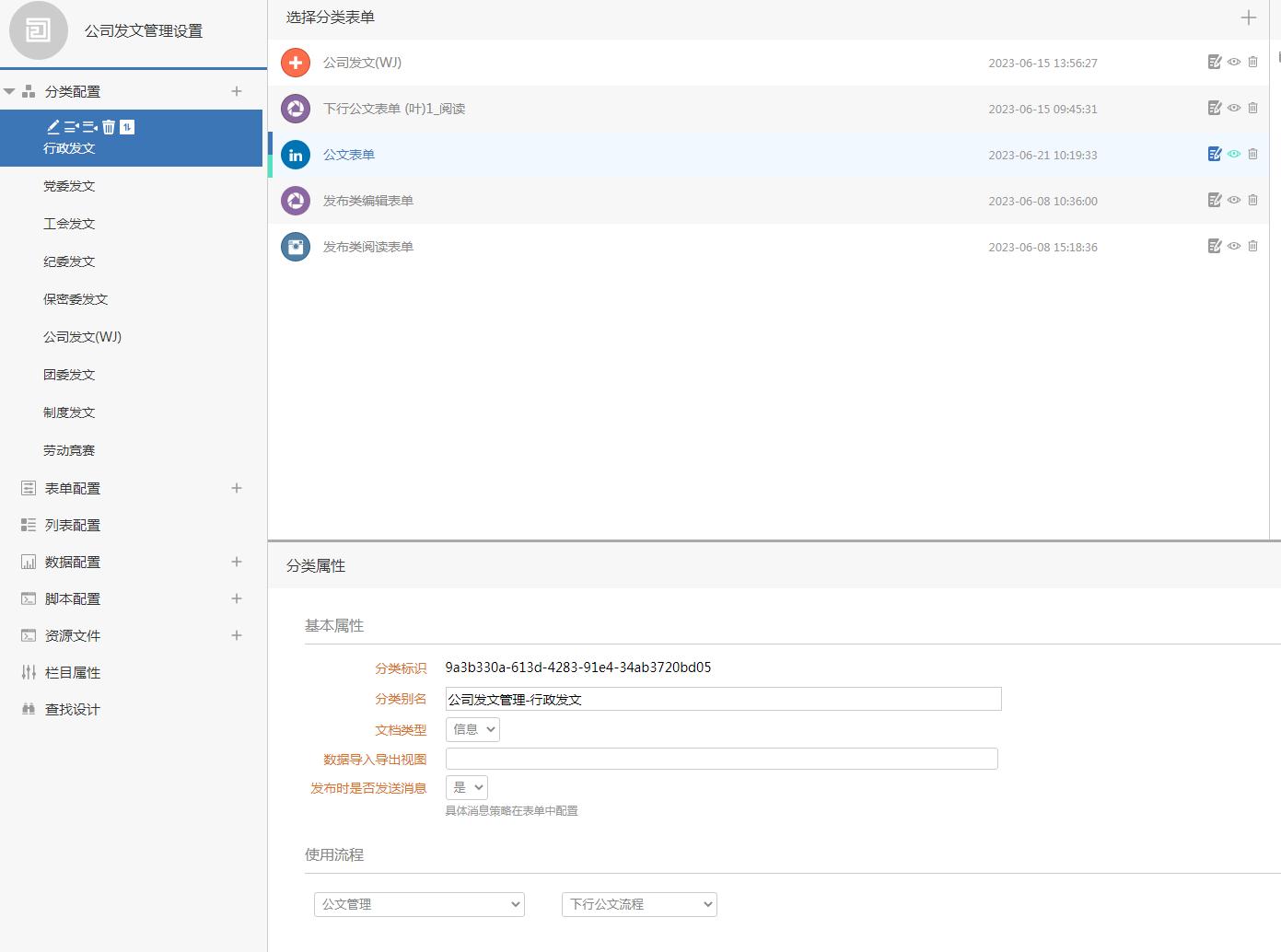Click edit-form icon for 发布类编辑表单 row
This screenshot has height=952, width=1281.
[x=1215, y=201]
